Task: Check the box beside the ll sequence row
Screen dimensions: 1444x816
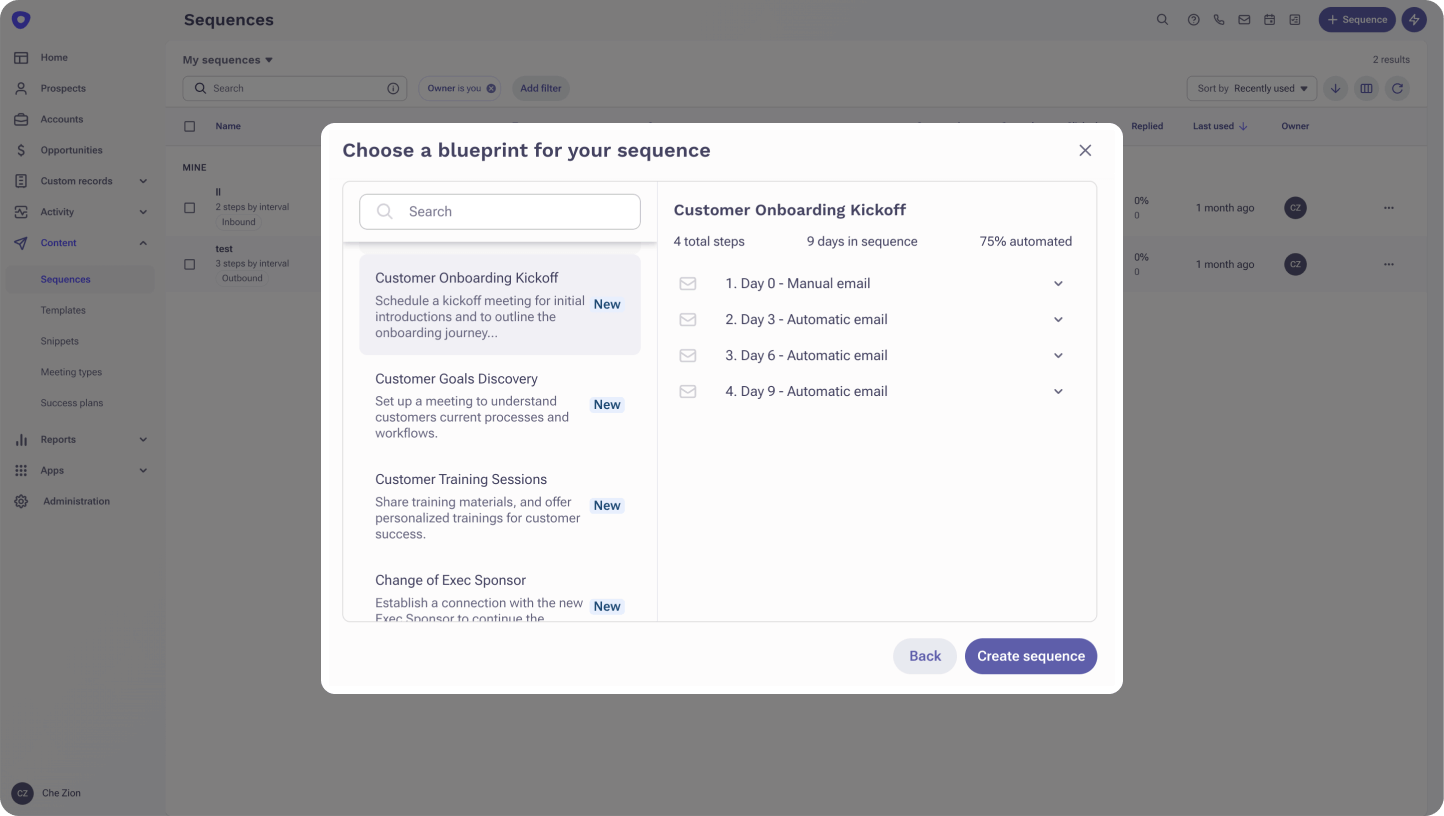Action: [x=189, y=207]
